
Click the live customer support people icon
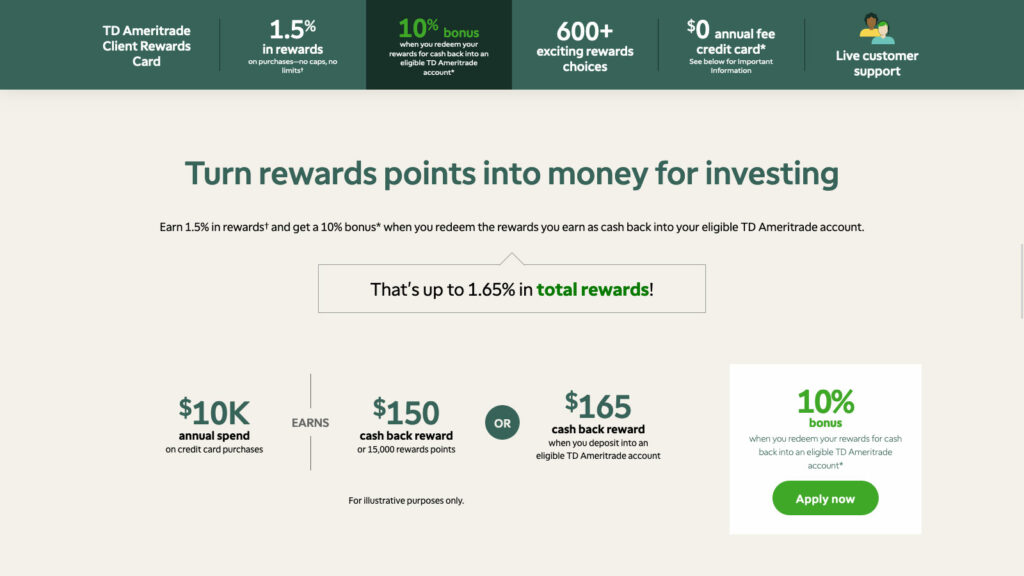click(x=876, y=29)
